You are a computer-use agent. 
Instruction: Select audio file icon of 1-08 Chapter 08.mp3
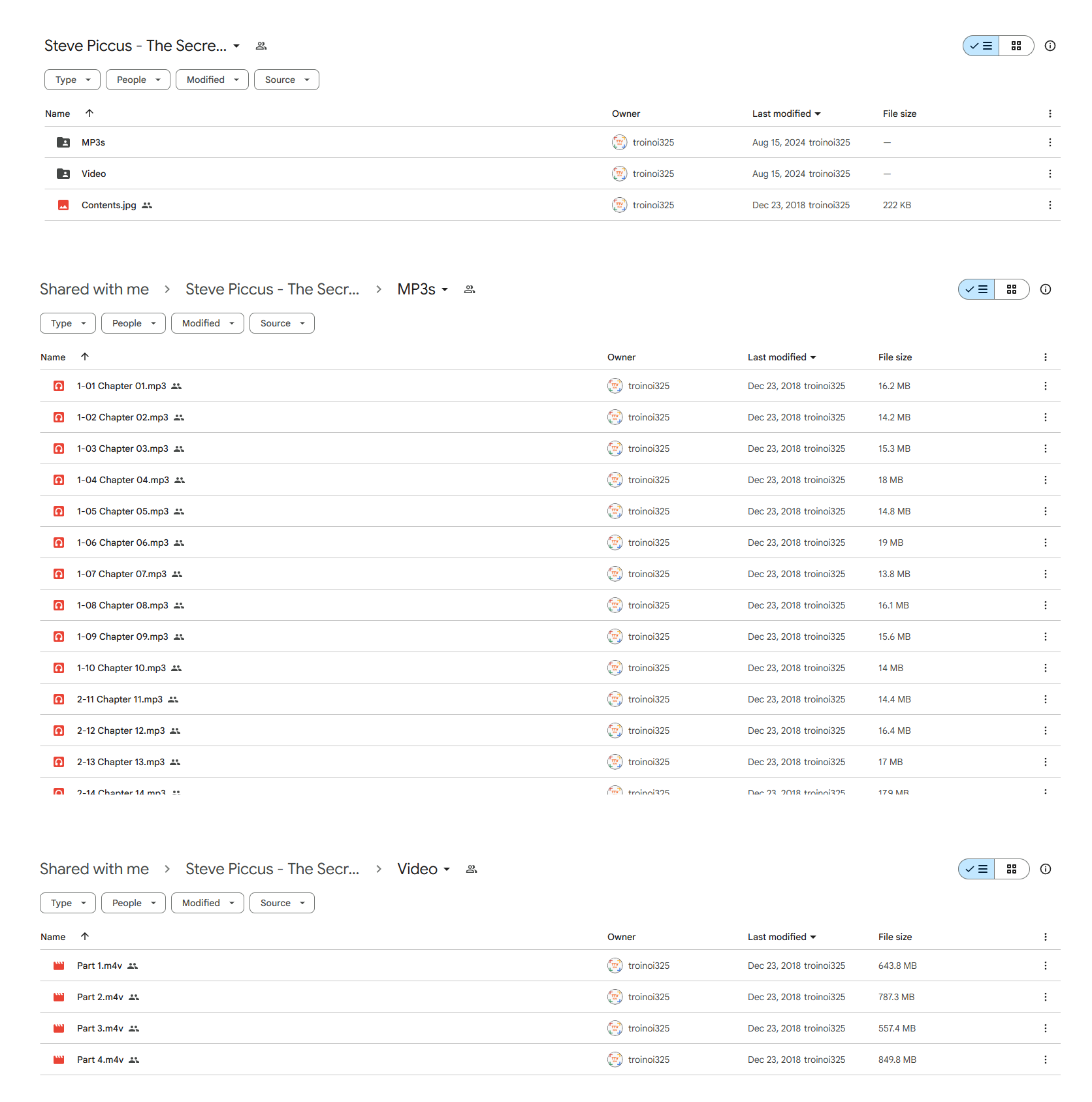(x=59, y=605)
